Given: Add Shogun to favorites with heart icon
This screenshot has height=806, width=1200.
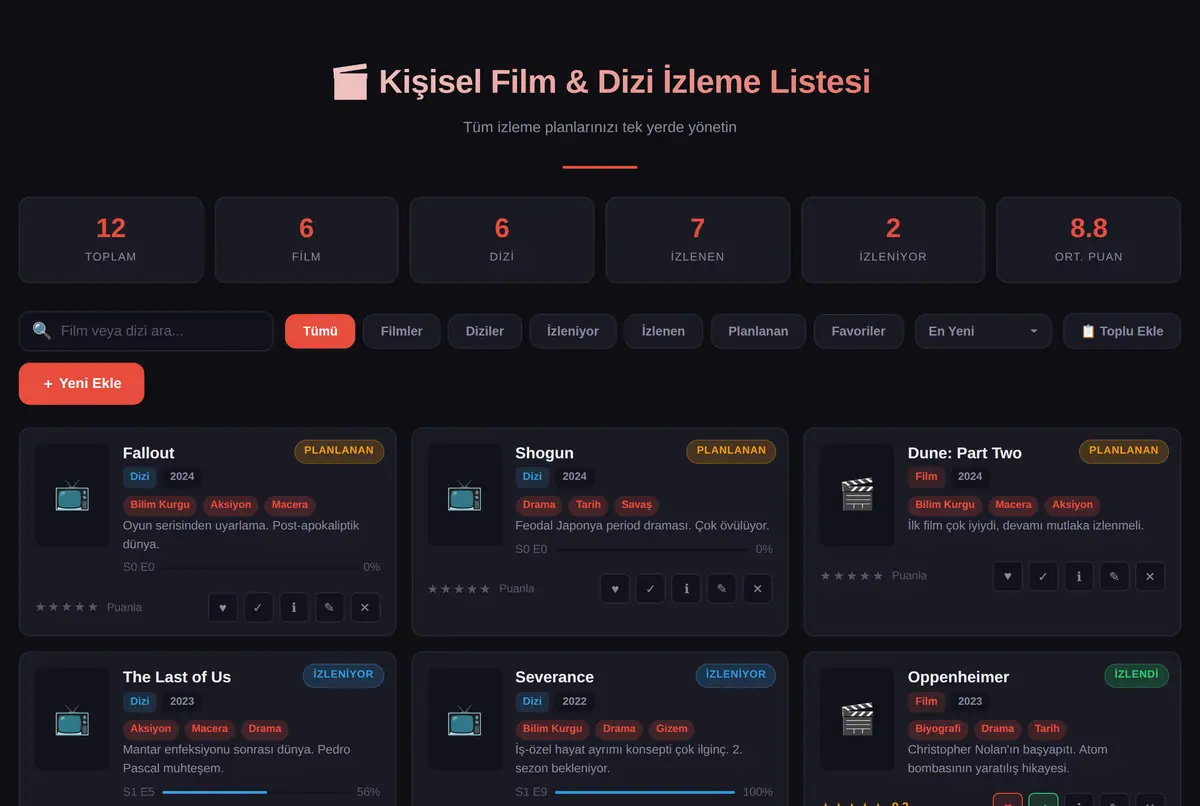Looking at the screenshot, I should click(615, 589).
